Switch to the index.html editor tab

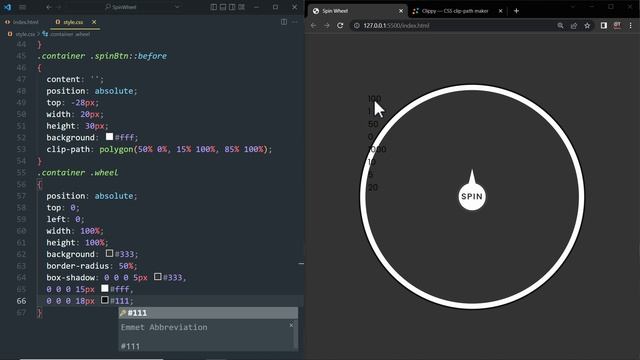coord(22,22)
